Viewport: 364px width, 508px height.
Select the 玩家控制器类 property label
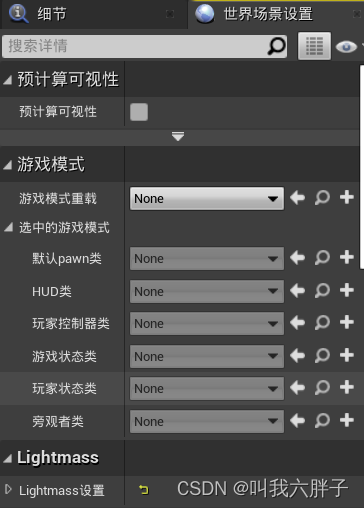(x=71, y=324)
